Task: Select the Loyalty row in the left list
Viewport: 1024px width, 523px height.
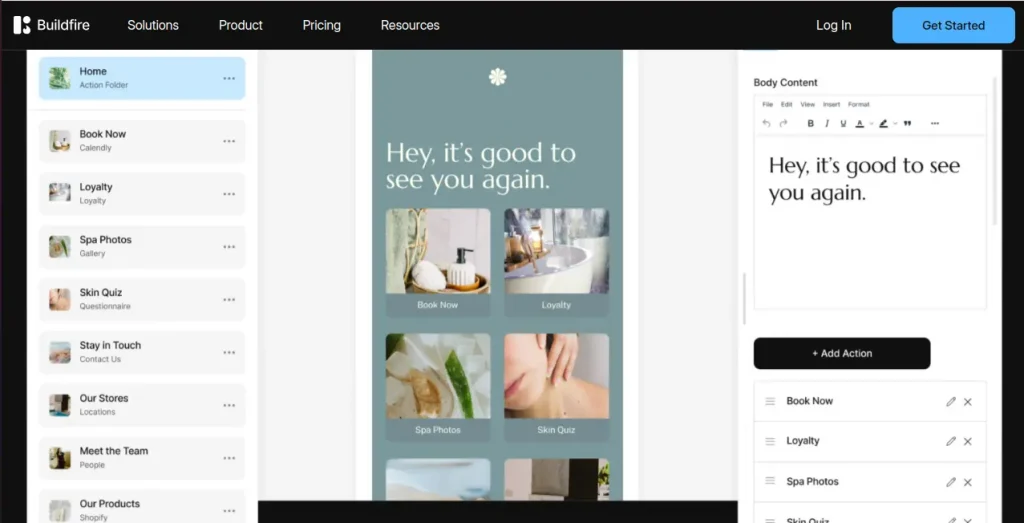Action: tap(142, 194)
